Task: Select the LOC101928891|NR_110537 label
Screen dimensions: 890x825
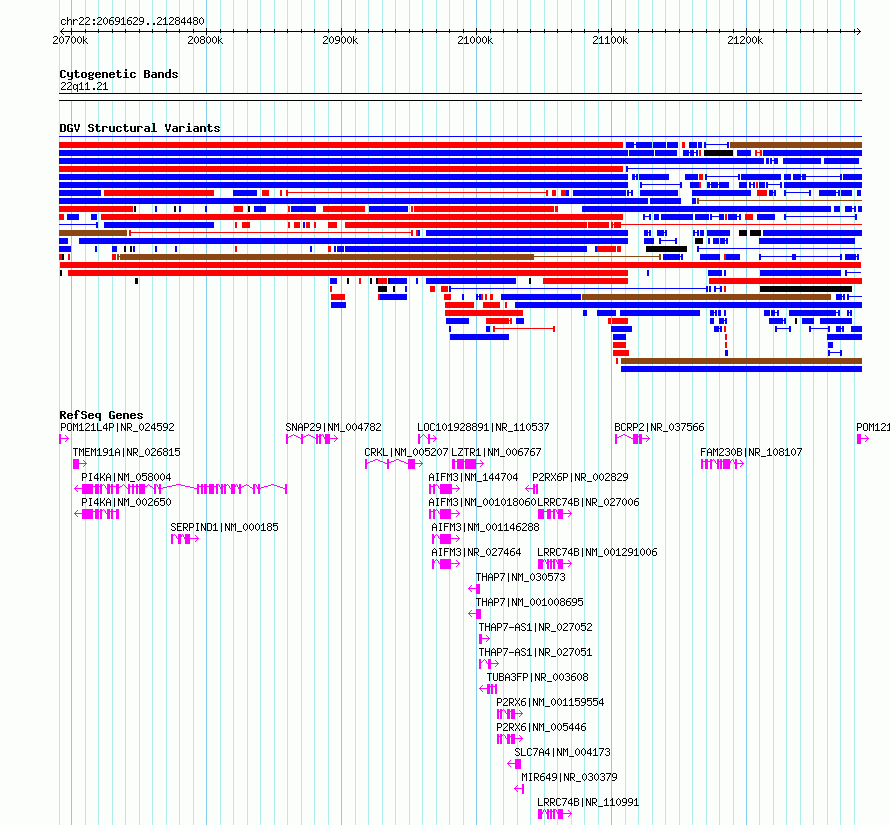Action: coord(483,427)
